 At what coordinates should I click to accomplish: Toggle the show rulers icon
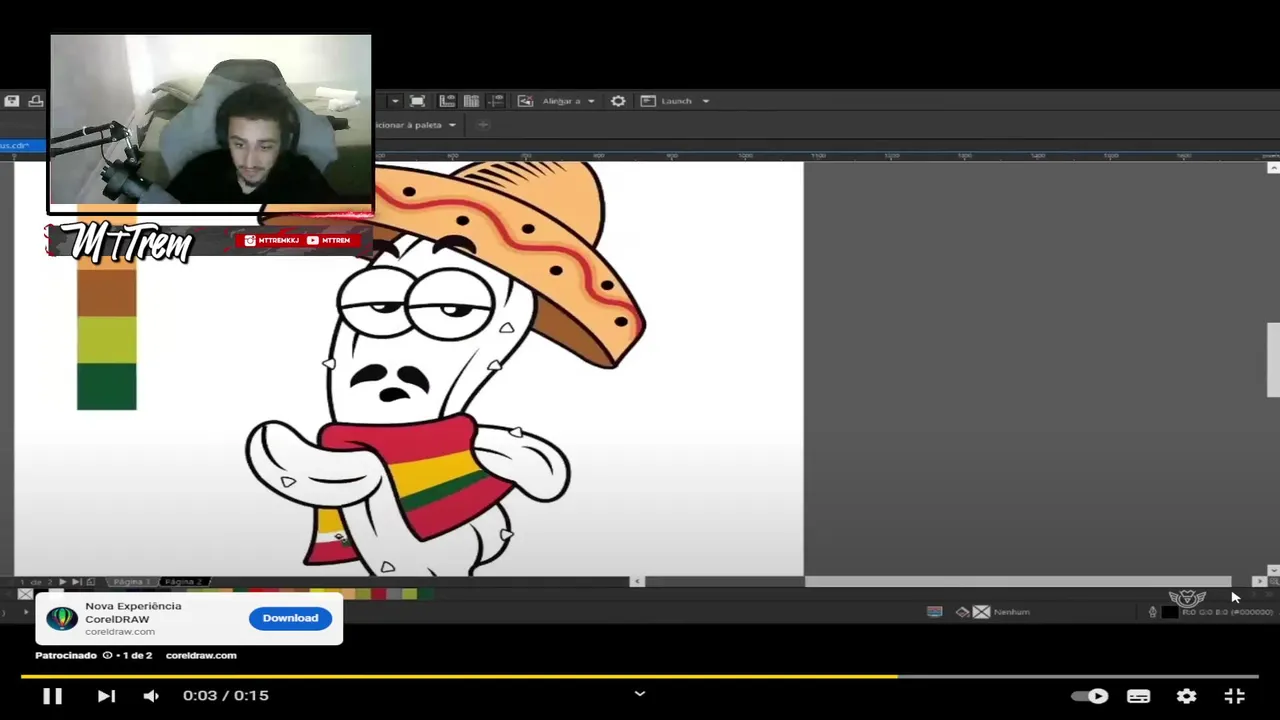coord(447,101)
